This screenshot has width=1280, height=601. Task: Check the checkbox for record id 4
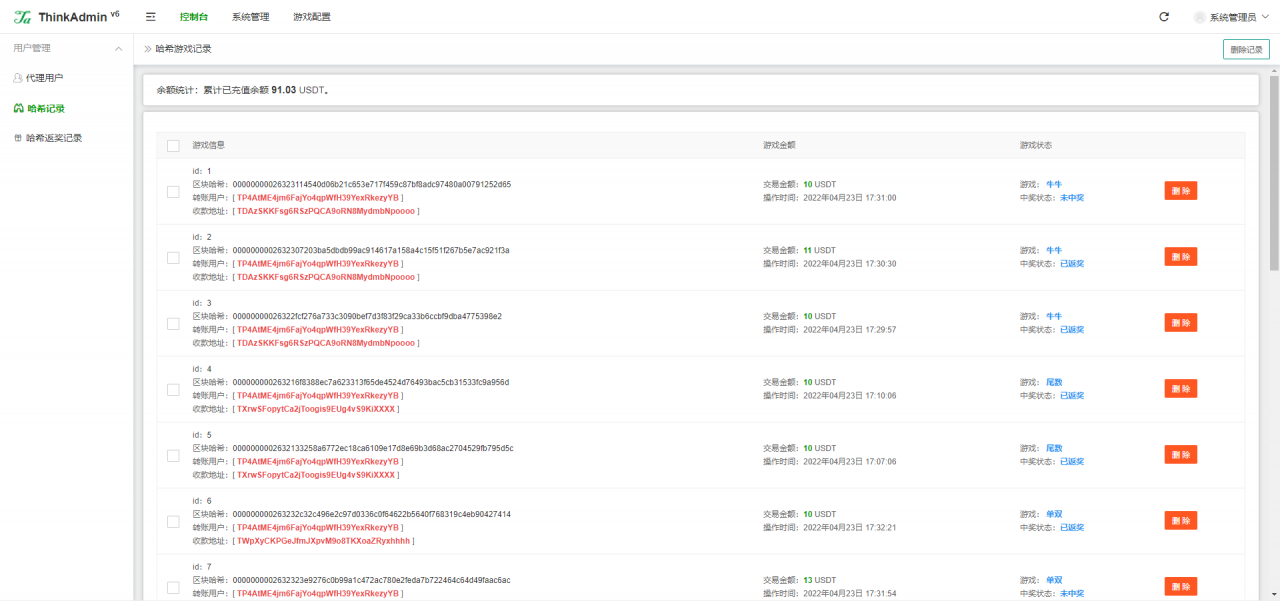click(x=173, y=389)
